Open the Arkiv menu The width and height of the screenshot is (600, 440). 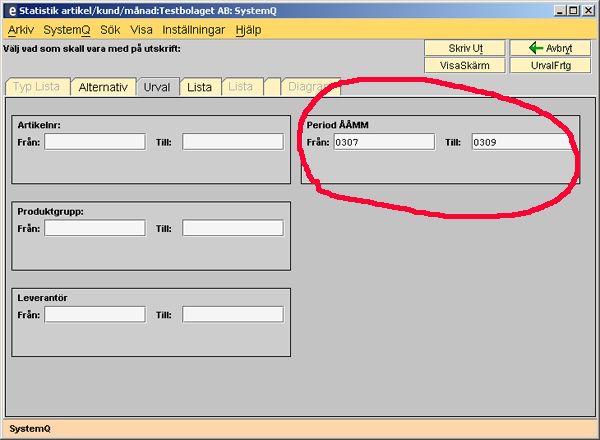(x=20, y=30)
